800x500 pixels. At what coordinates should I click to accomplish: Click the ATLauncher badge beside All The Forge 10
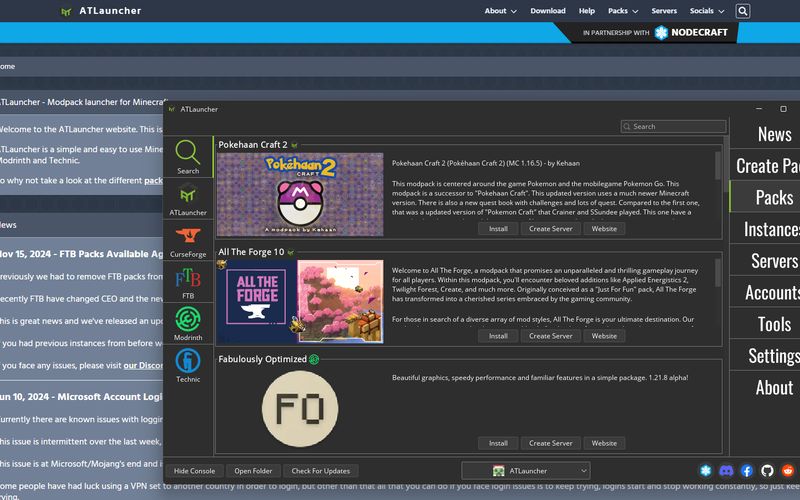tap(291, 252)
